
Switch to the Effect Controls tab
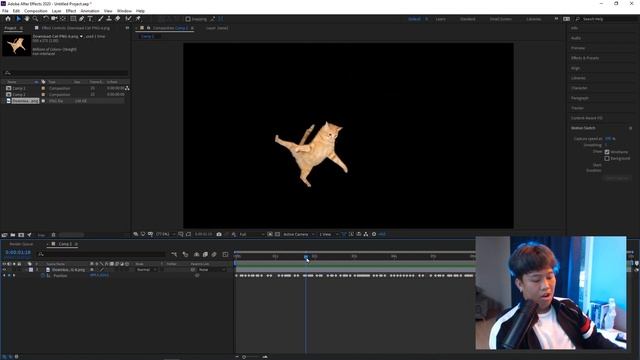pyautogui.click(x=76, y=28)
